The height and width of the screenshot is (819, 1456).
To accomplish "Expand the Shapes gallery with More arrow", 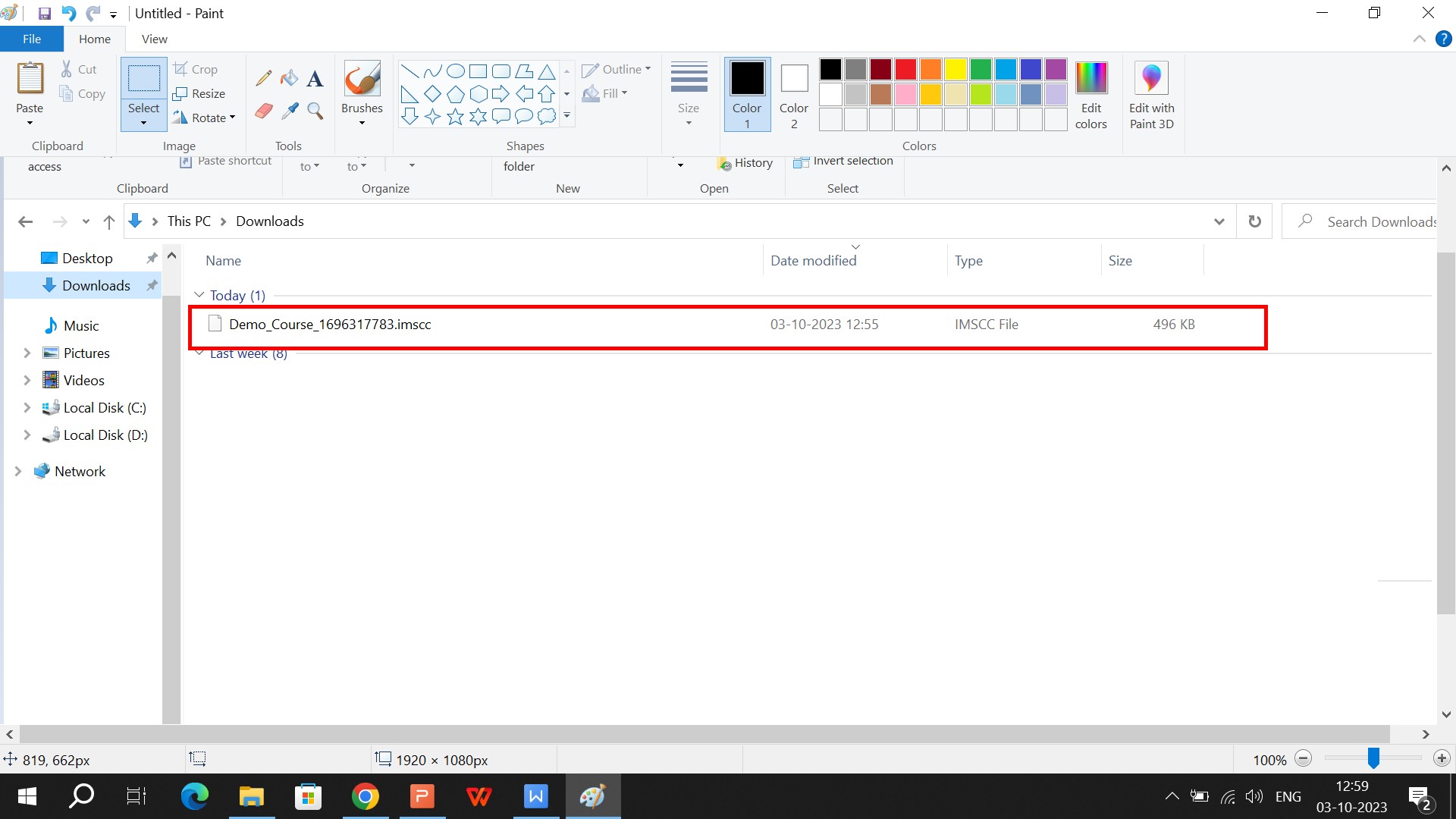I will coord(566,116).
